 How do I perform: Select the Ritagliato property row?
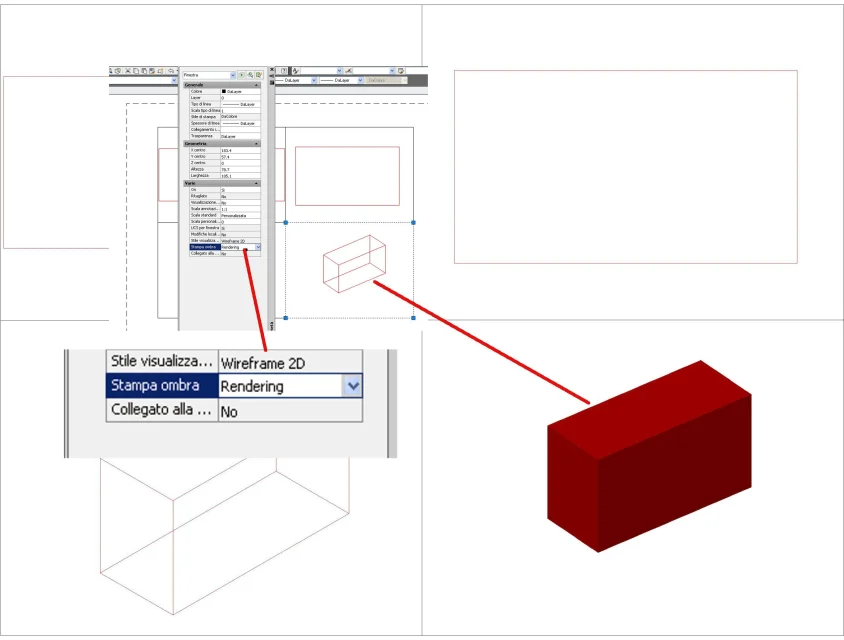coord(225,196)
